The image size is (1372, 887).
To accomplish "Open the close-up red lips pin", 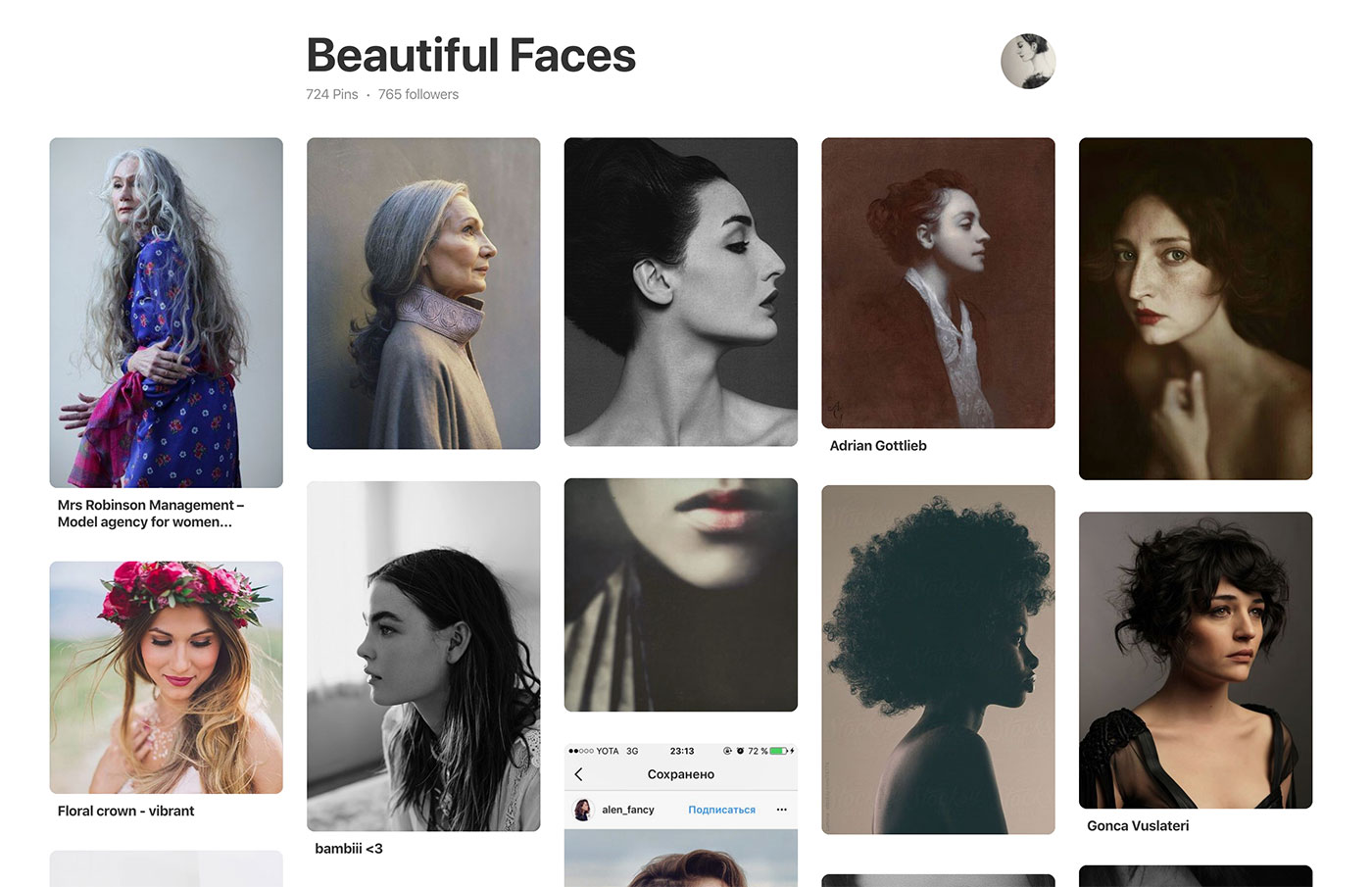I will coord(680,594).
